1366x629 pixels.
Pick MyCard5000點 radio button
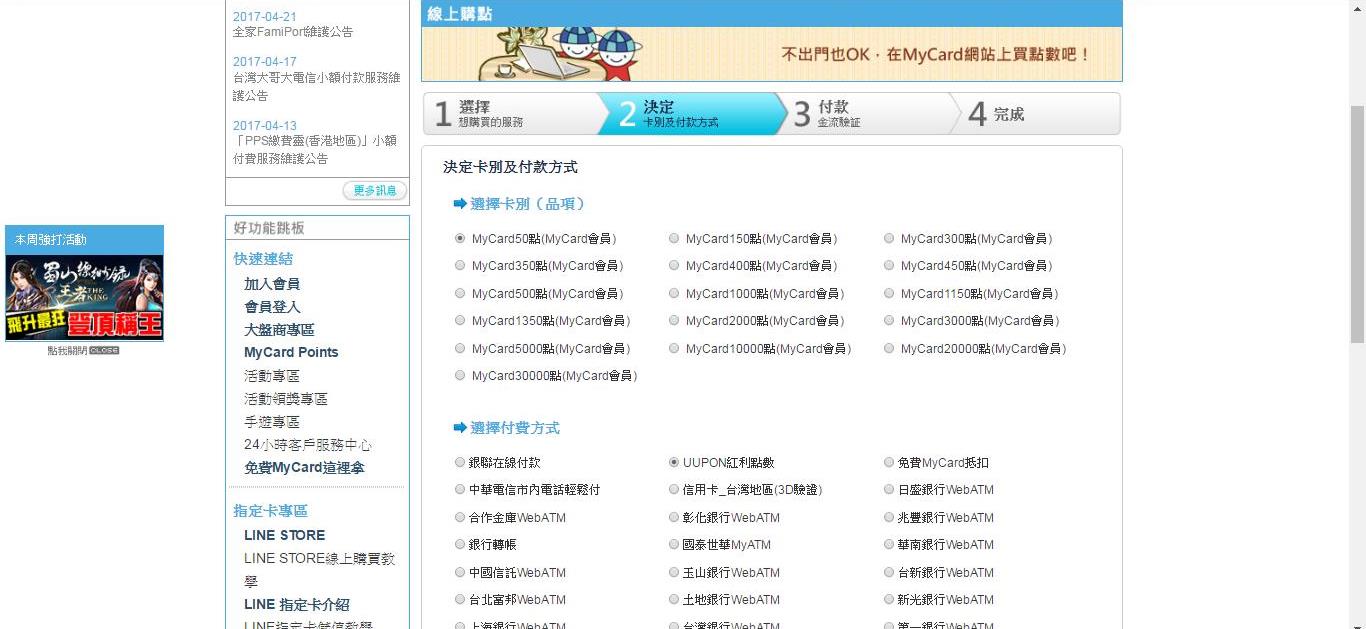460,349
